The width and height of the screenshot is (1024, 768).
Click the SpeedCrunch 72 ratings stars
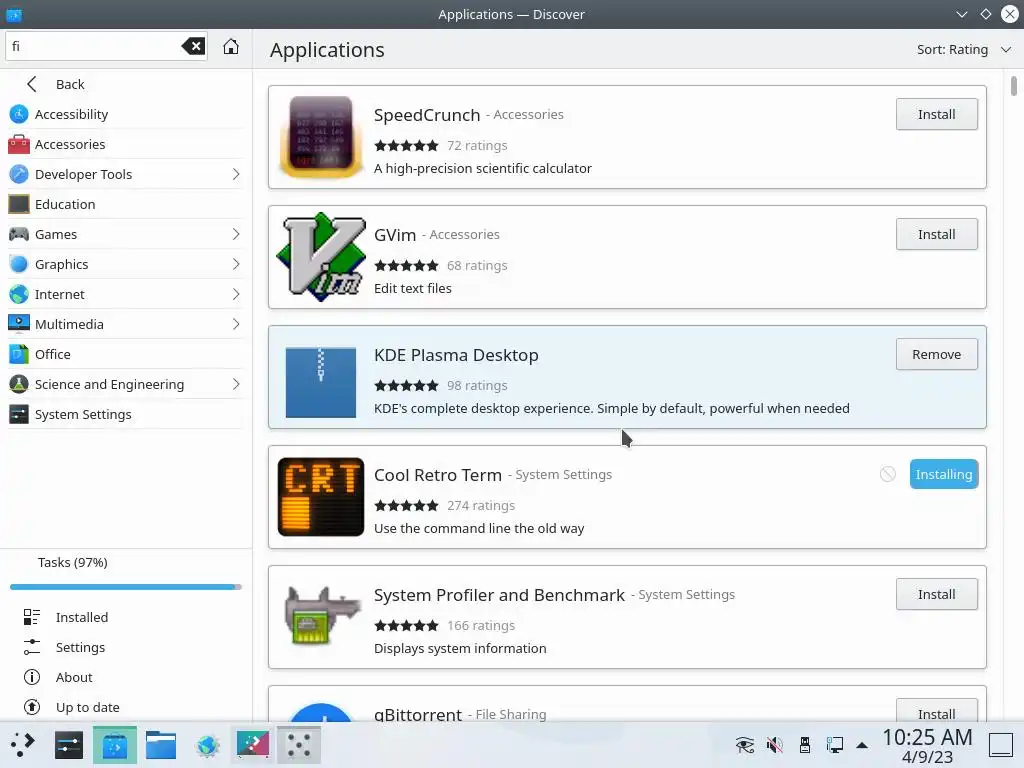point(406,146)
